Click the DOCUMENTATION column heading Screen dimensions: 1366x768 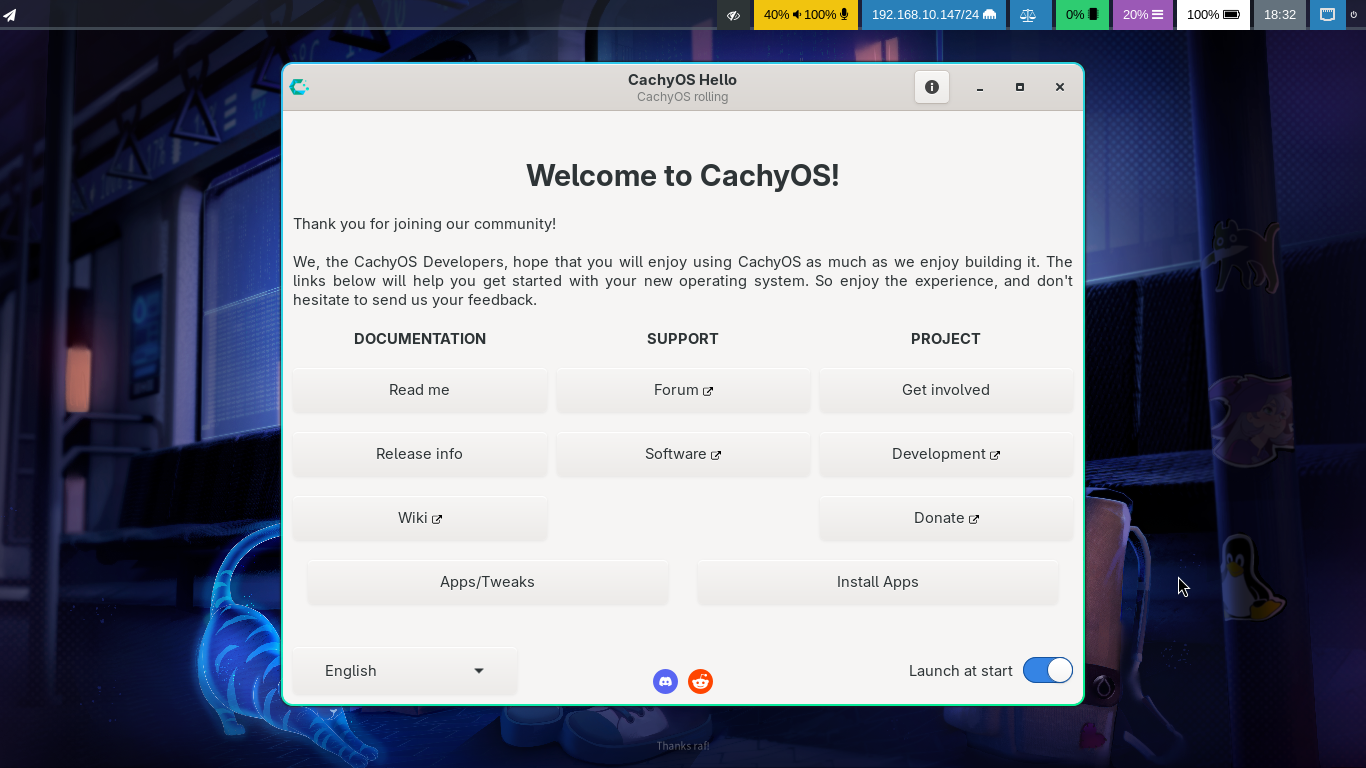click(x=420, y=339)
